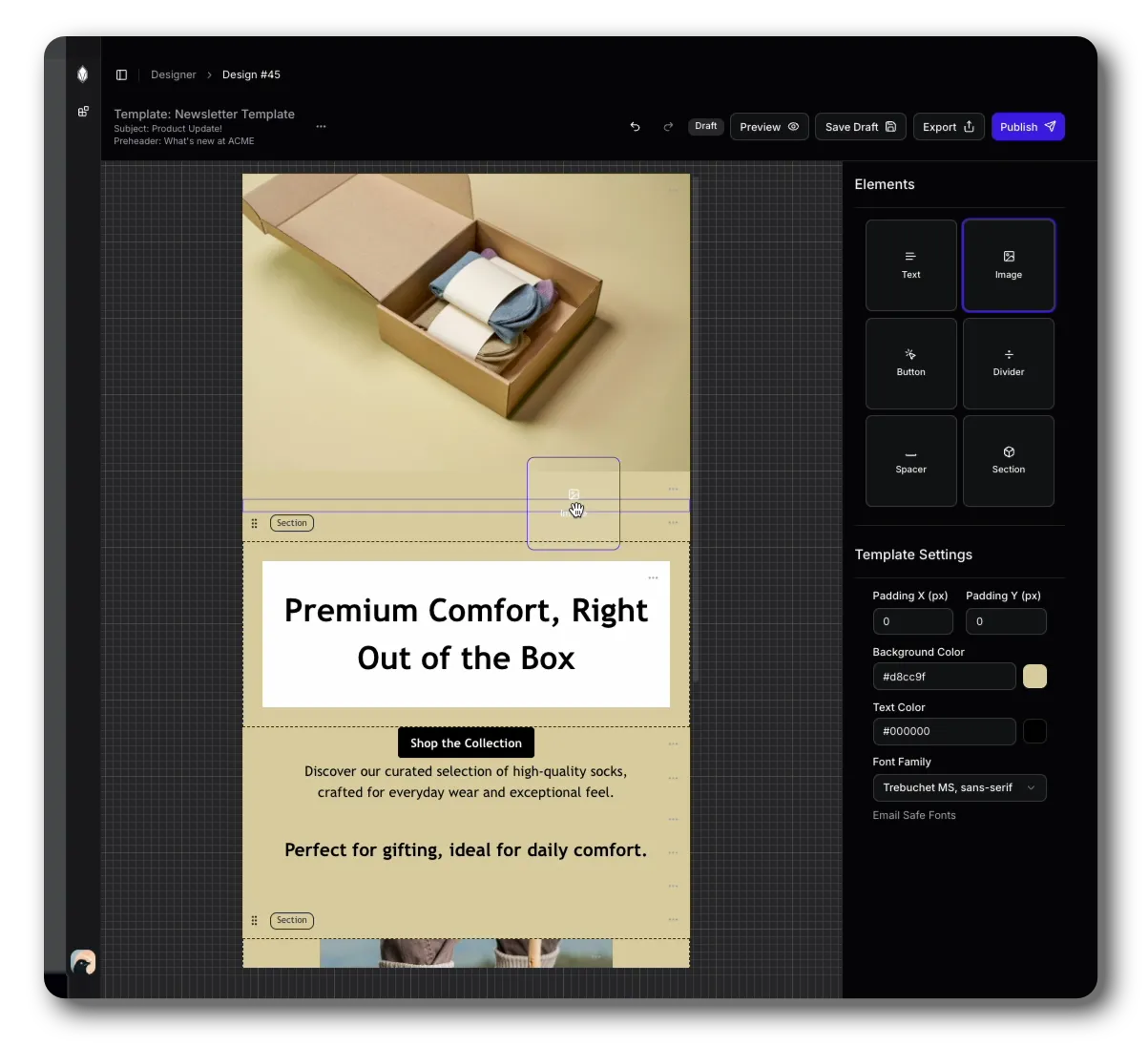The width and height of the screenshot is (1148, 1046).
Task: Open the background color swatch
Action: (x=1034, y=677)
